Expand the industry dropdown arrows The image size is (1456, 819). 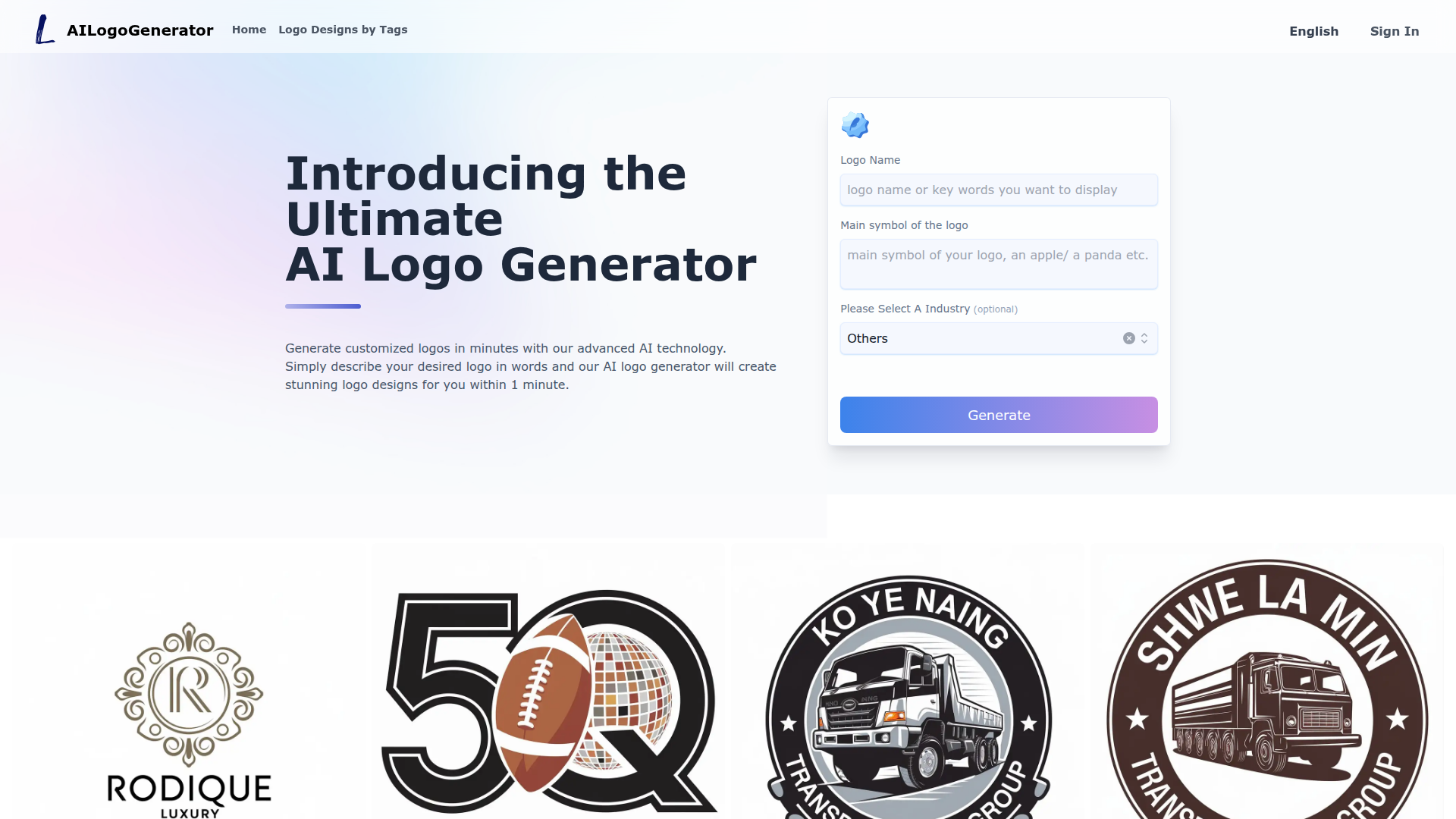[x=1144, y=338]
